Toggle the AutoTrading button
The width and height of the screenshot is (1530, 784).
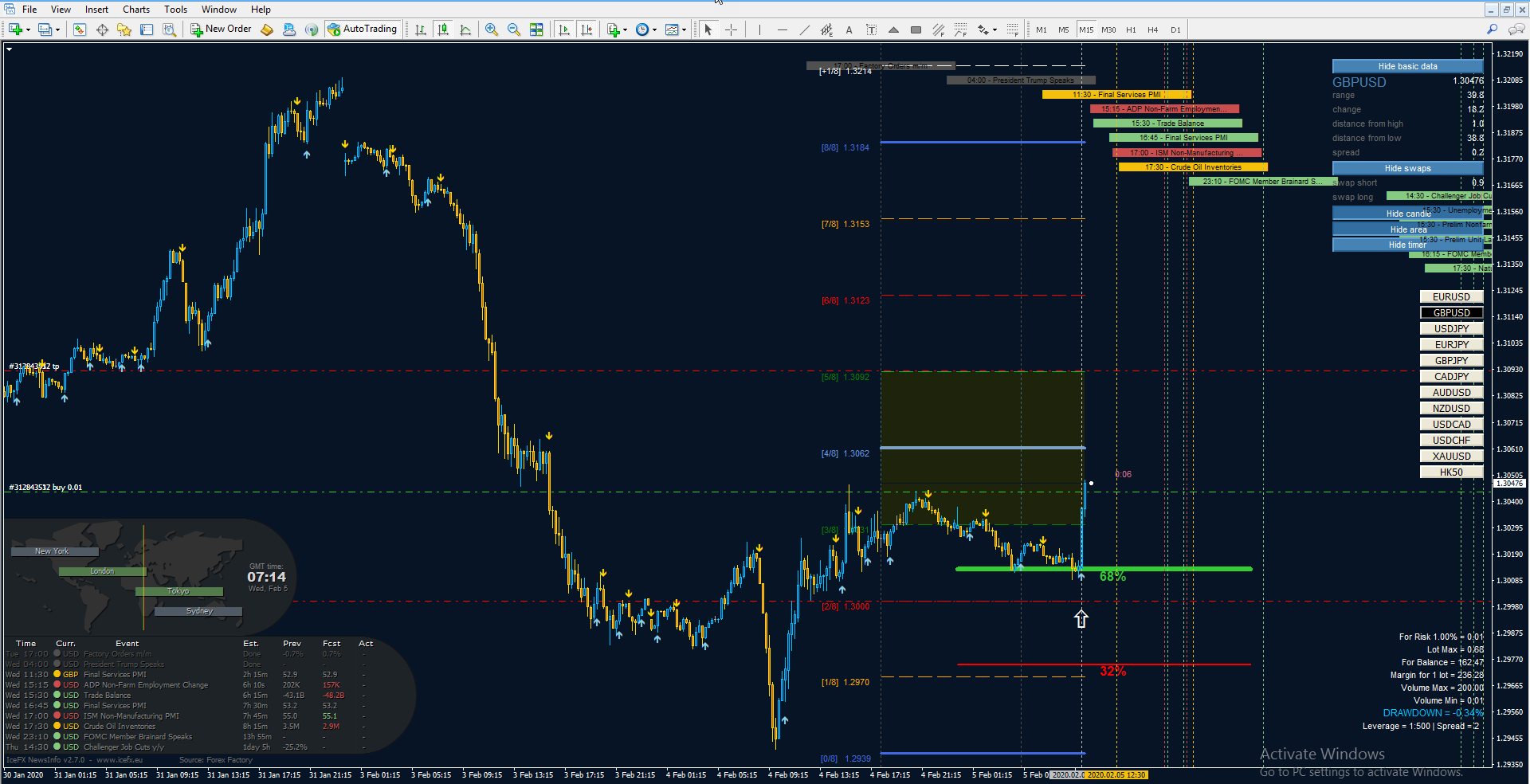pyautogui.click(x=362, y=29)
